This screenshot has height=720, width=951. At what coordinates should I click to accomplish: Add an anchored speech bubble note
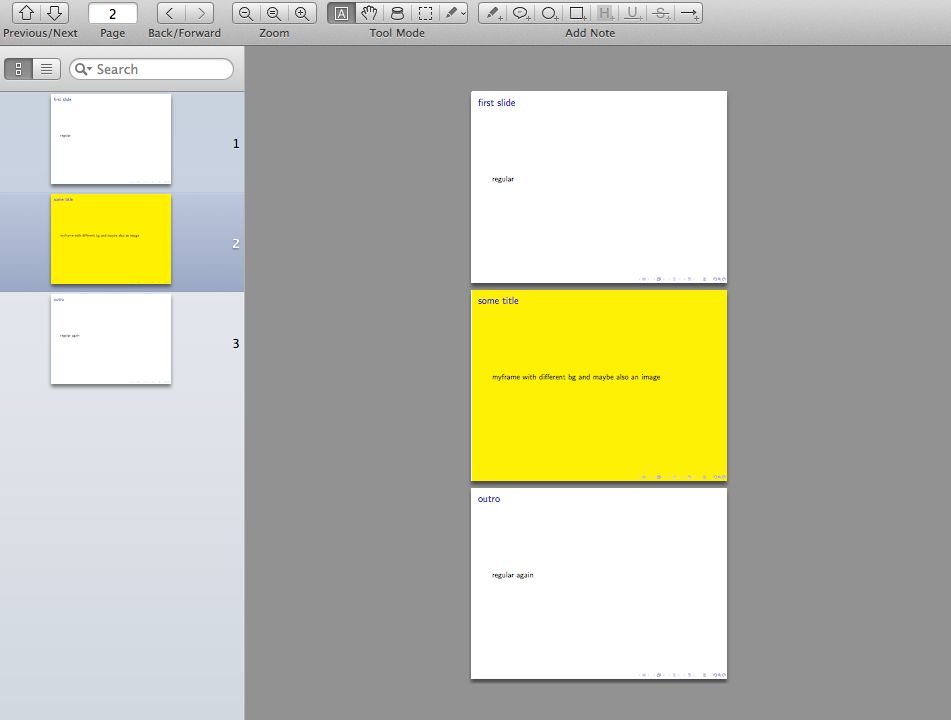pyautogui.click(x=521, y=13)
